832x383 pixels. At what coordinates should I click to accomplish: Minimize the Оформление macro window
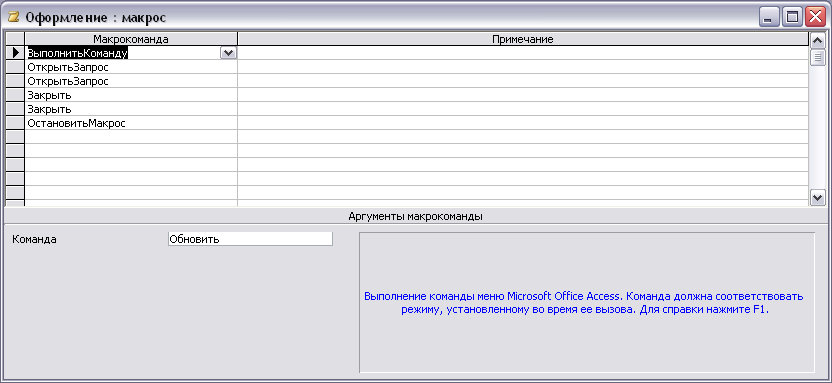click(x=767, y=18)
